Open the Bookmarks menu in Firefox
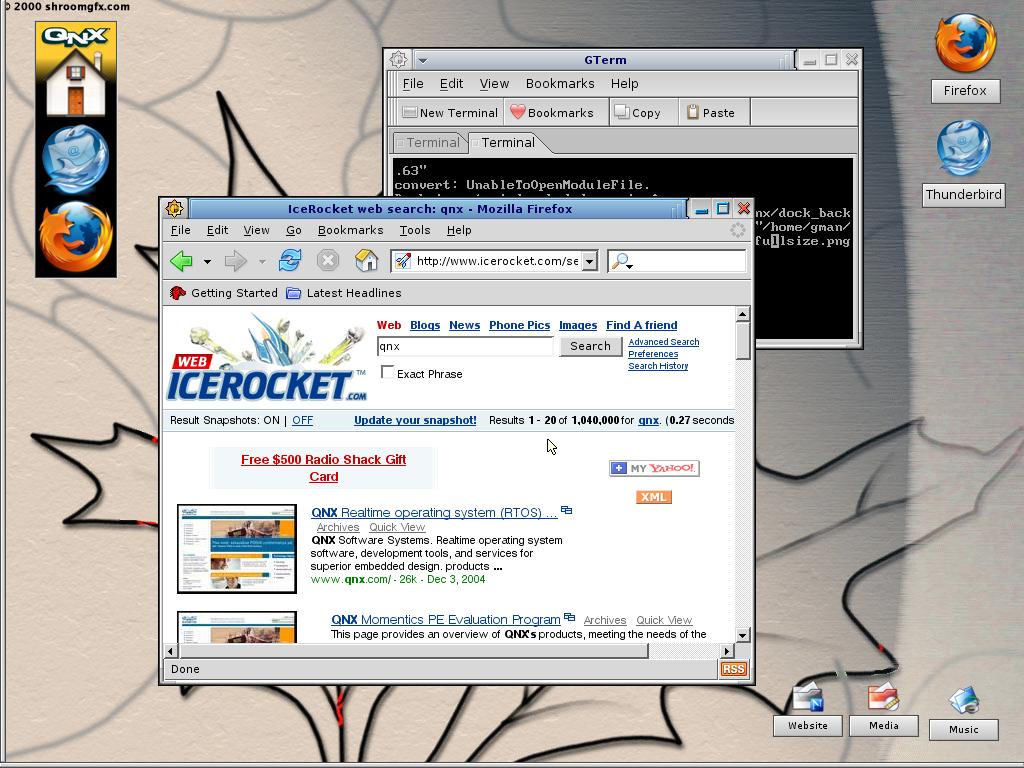1024x768 pixels. pos(350,230)
